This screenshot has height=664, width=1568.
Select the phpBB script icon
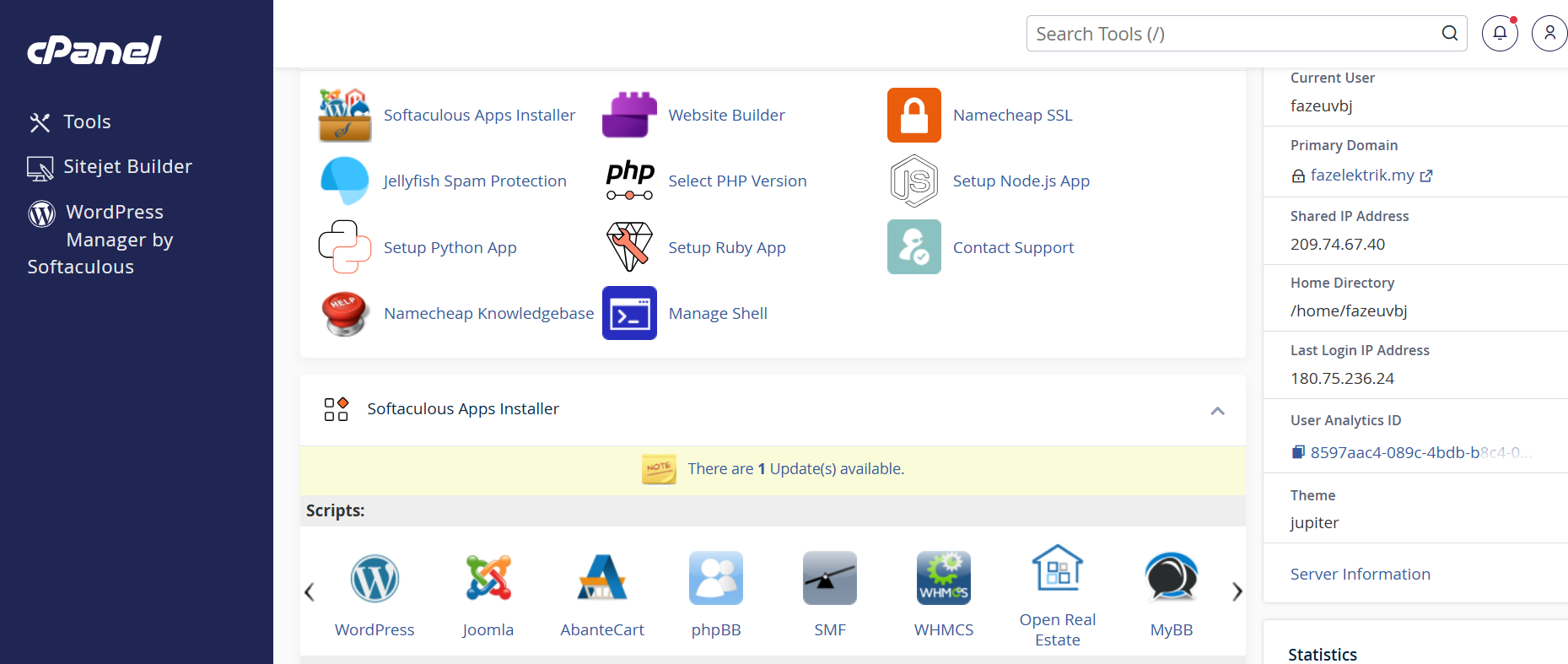(x=716, y=578)
